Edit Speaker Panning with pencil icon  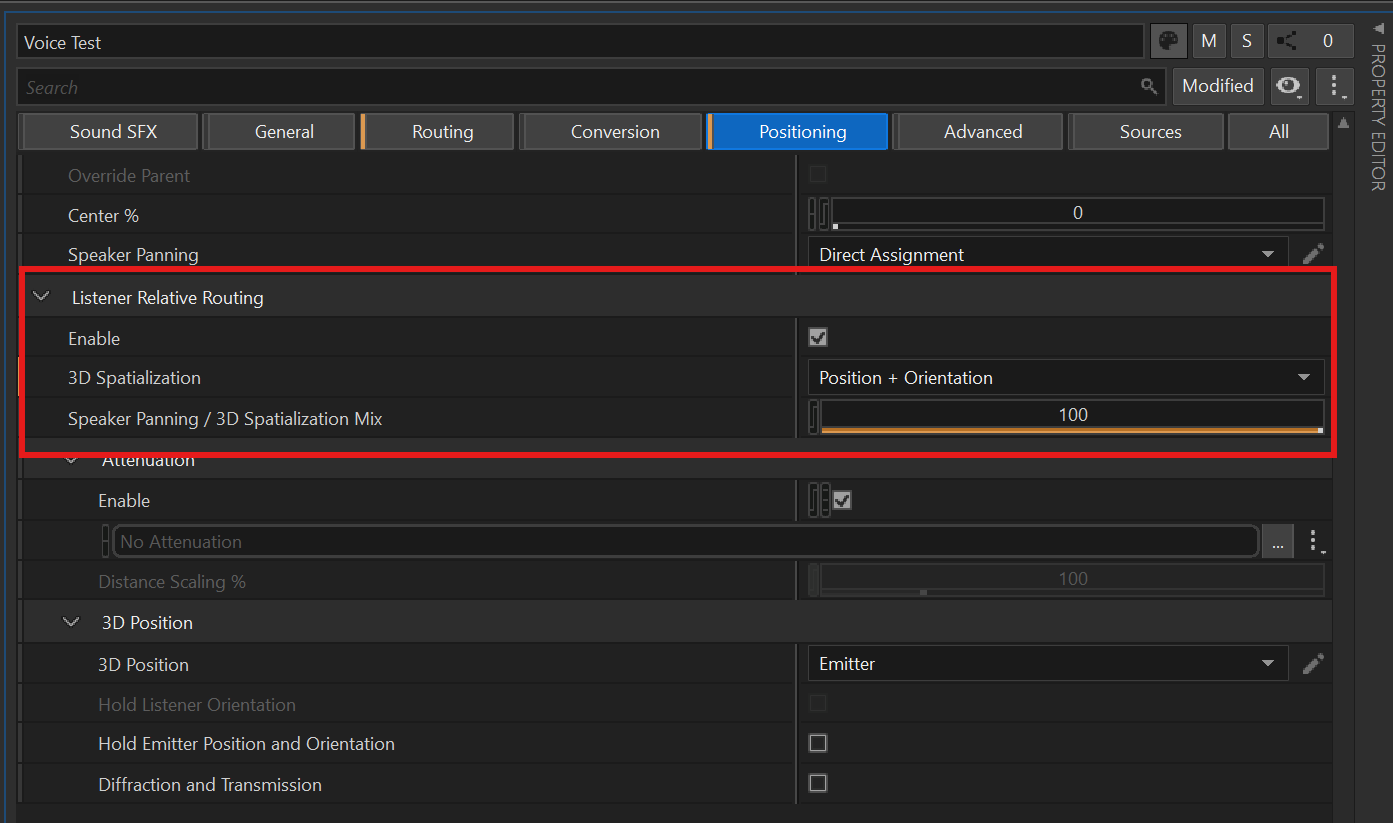(1313, 254)
